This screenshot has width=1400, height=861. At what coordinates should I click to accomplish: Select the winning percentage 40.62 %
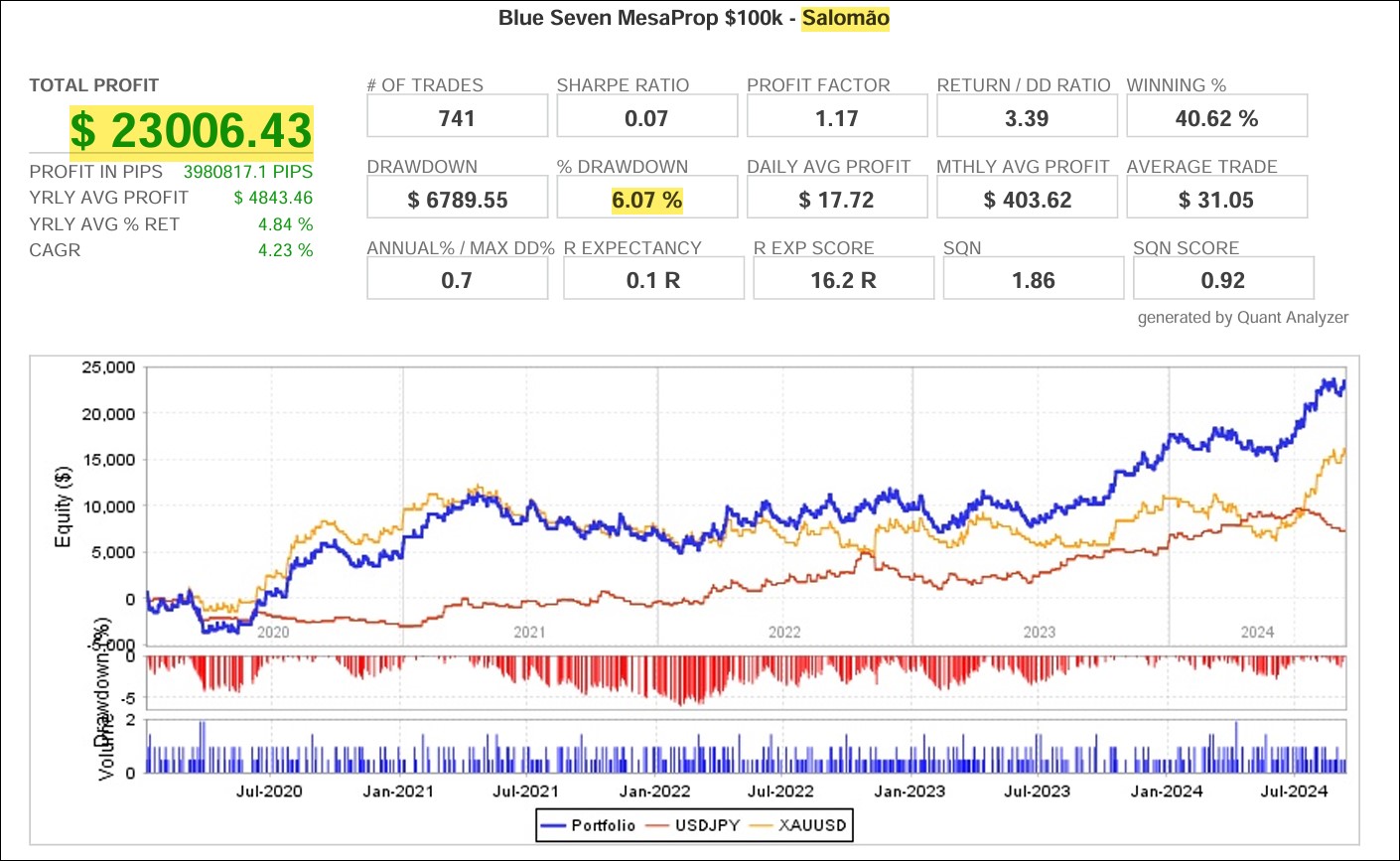[1216, 118]
